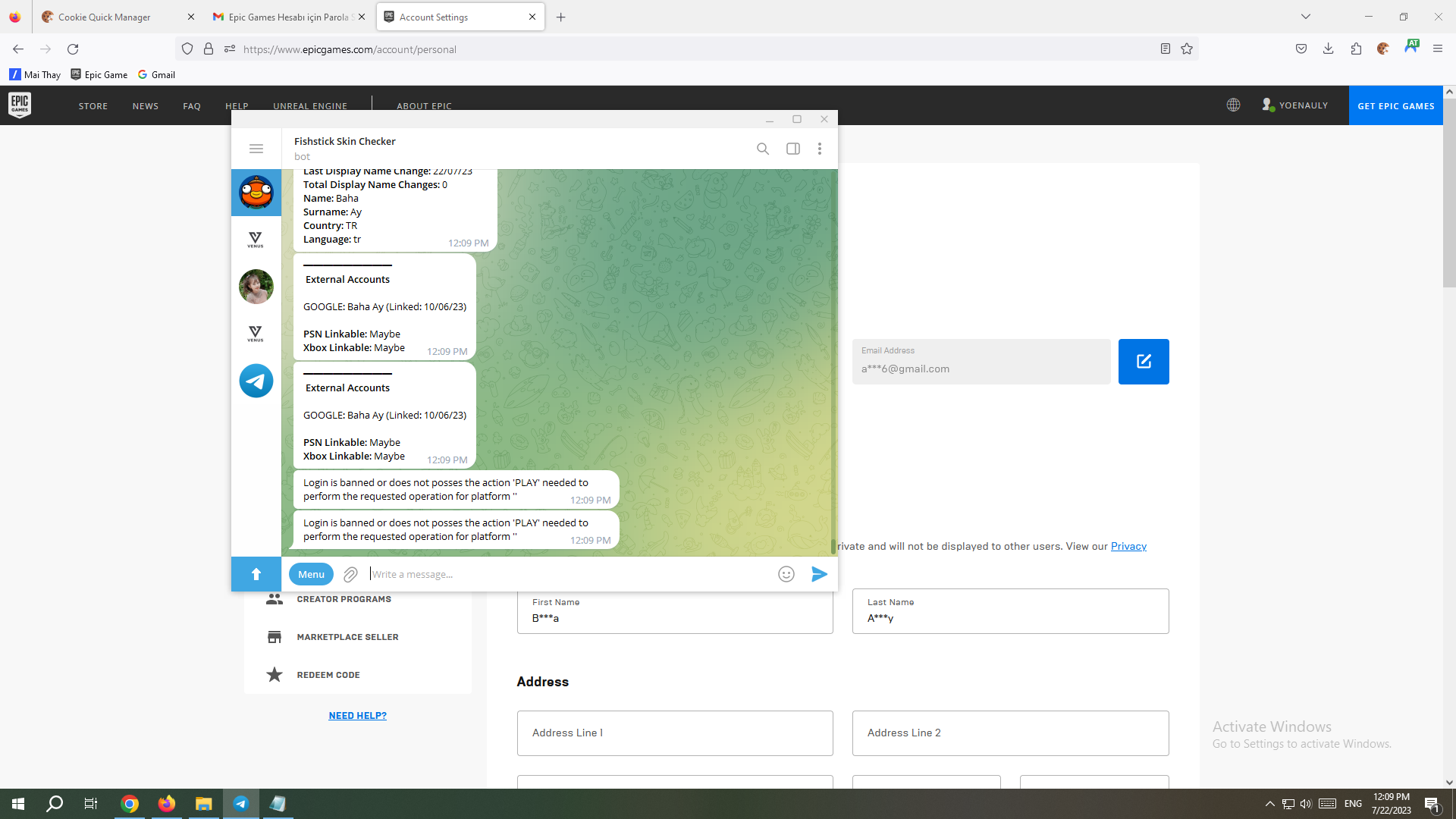Screen dimensions: 1456x819
Task: Open FAQ in Epic navigation
Action: click(x=192, y=106)
